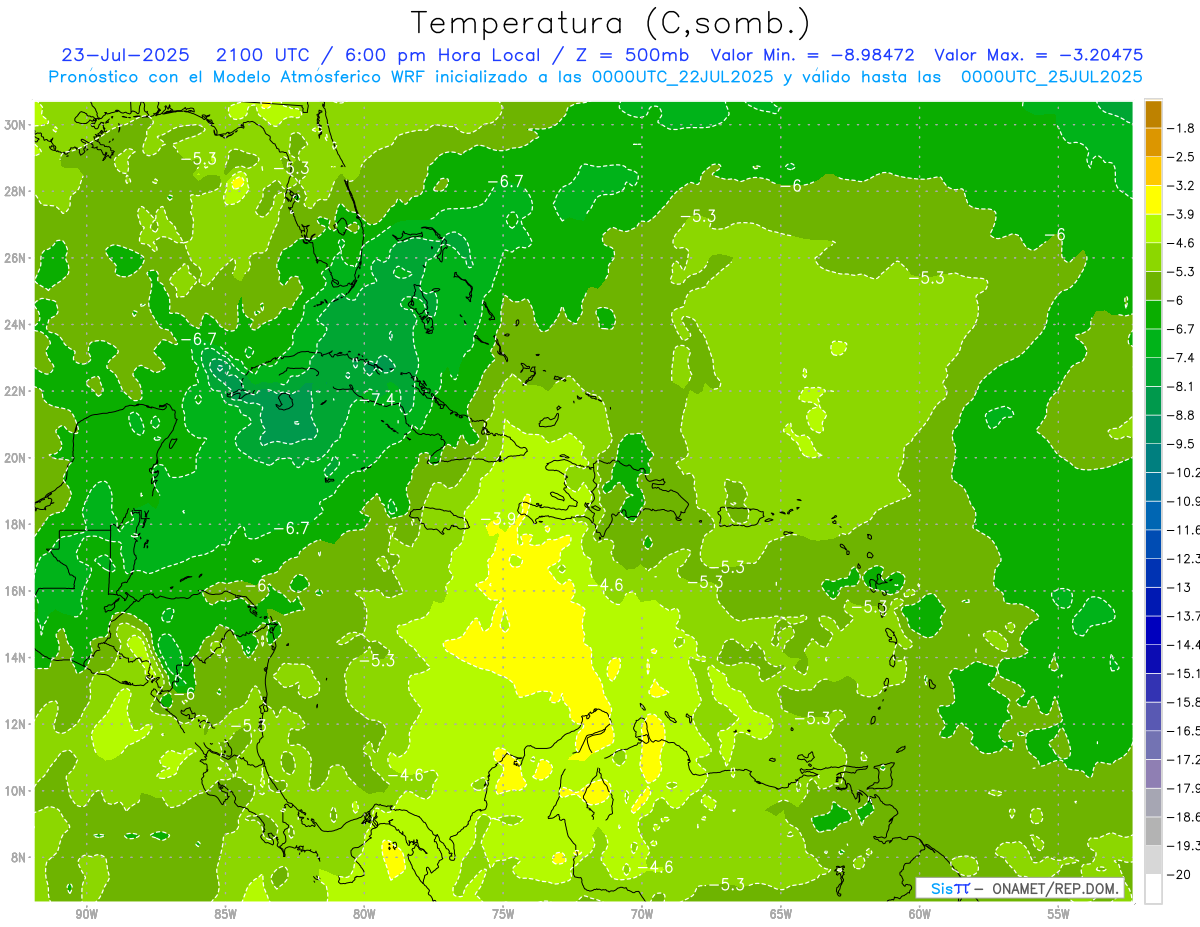Click 'Pronóstico con el Modelo Atmósferico WRF' text

[x=239, y=77]
